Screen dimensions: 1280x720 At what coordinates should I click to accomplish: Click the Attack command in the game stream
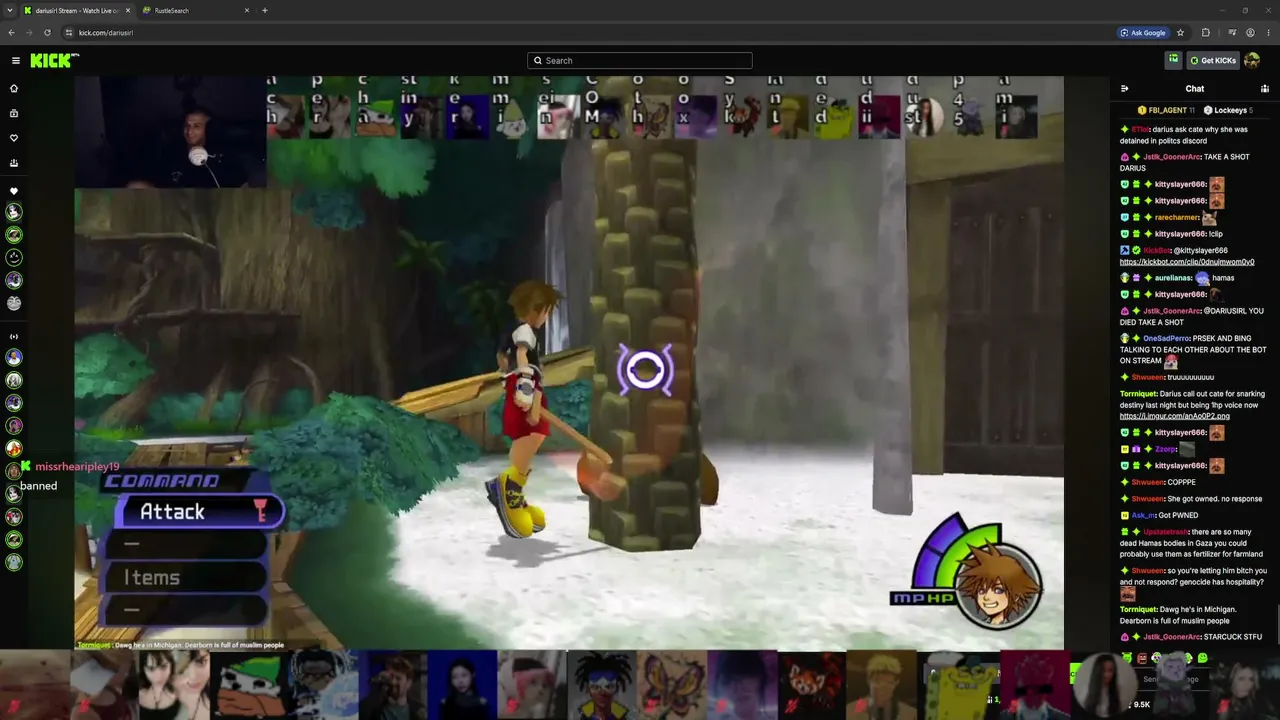click(200, 512)
